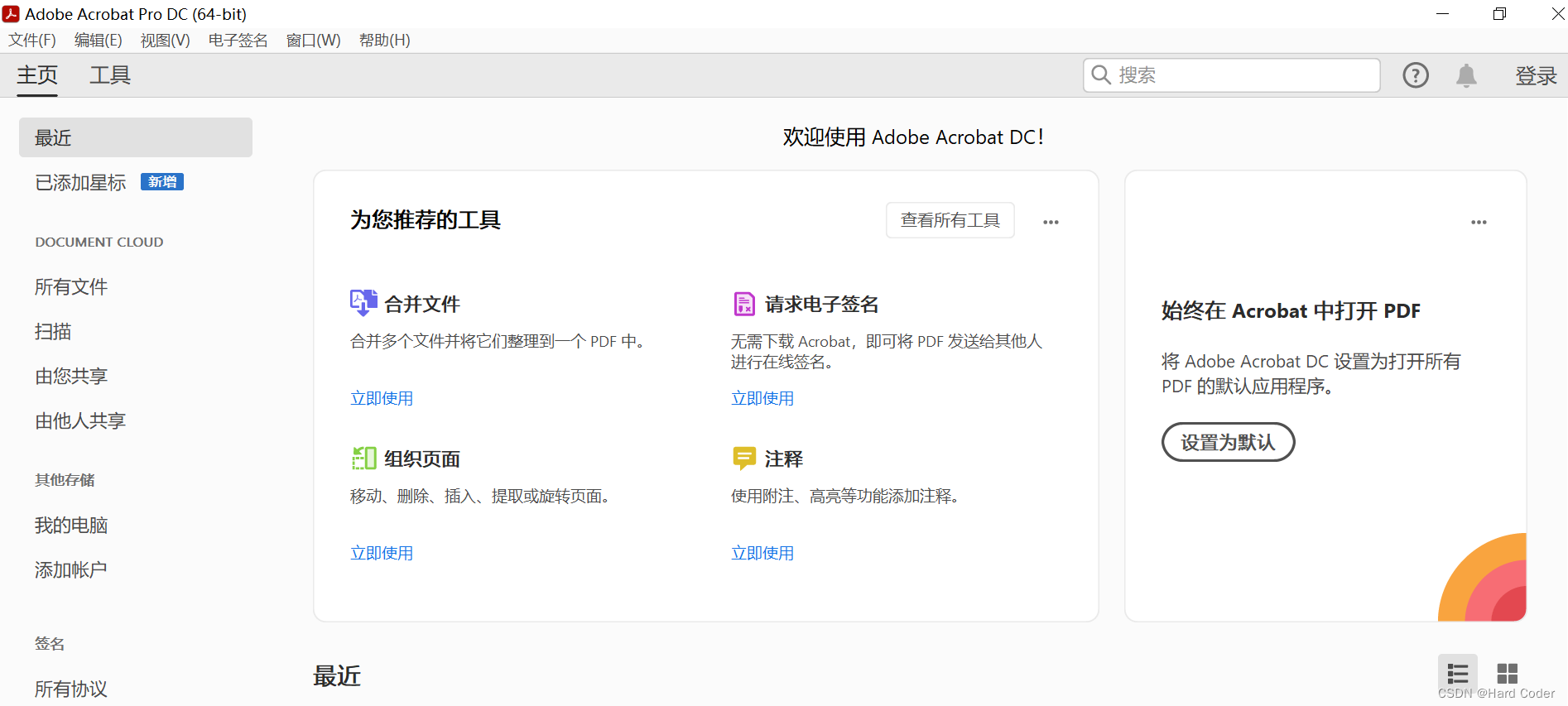Viewport: 1568px width, 706px height.
Task: Click 立即使用 under 注释
Action: [762, 553]
